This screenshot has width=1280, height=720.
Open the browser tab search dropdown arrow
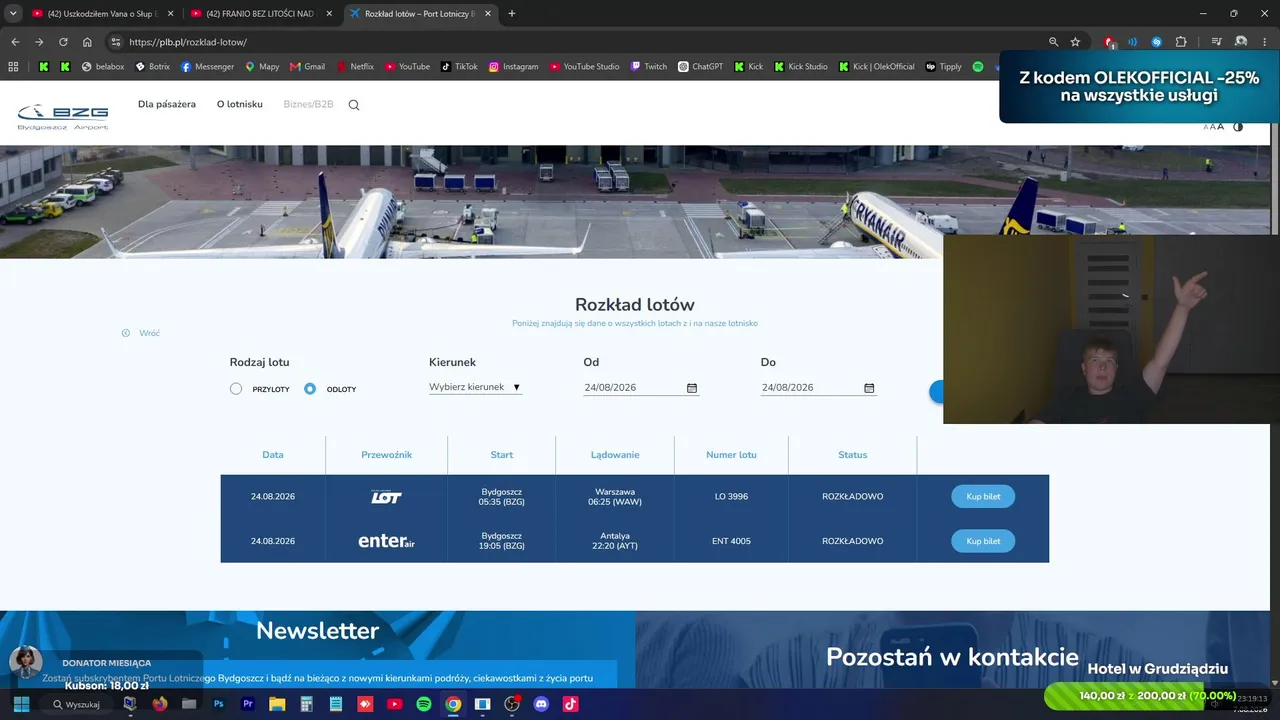click(x=13, y=14)
